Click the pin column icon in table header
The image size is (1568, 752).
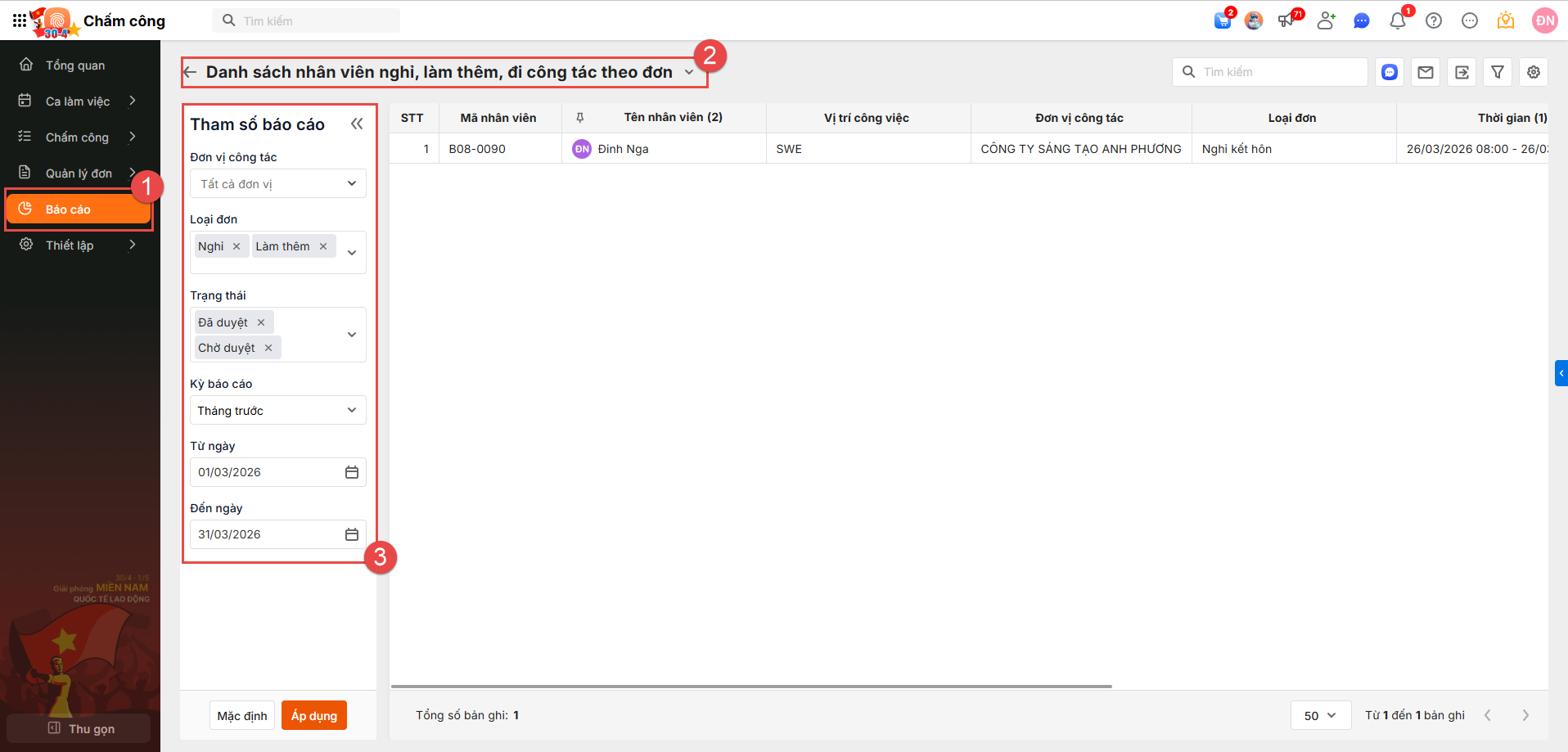coord(580,118)
